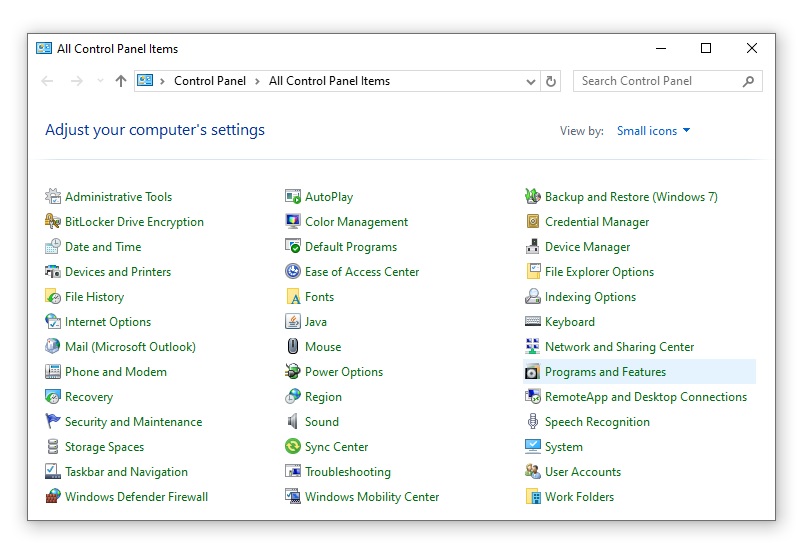Refresh the Control Panel view

[x=551, y=81]
